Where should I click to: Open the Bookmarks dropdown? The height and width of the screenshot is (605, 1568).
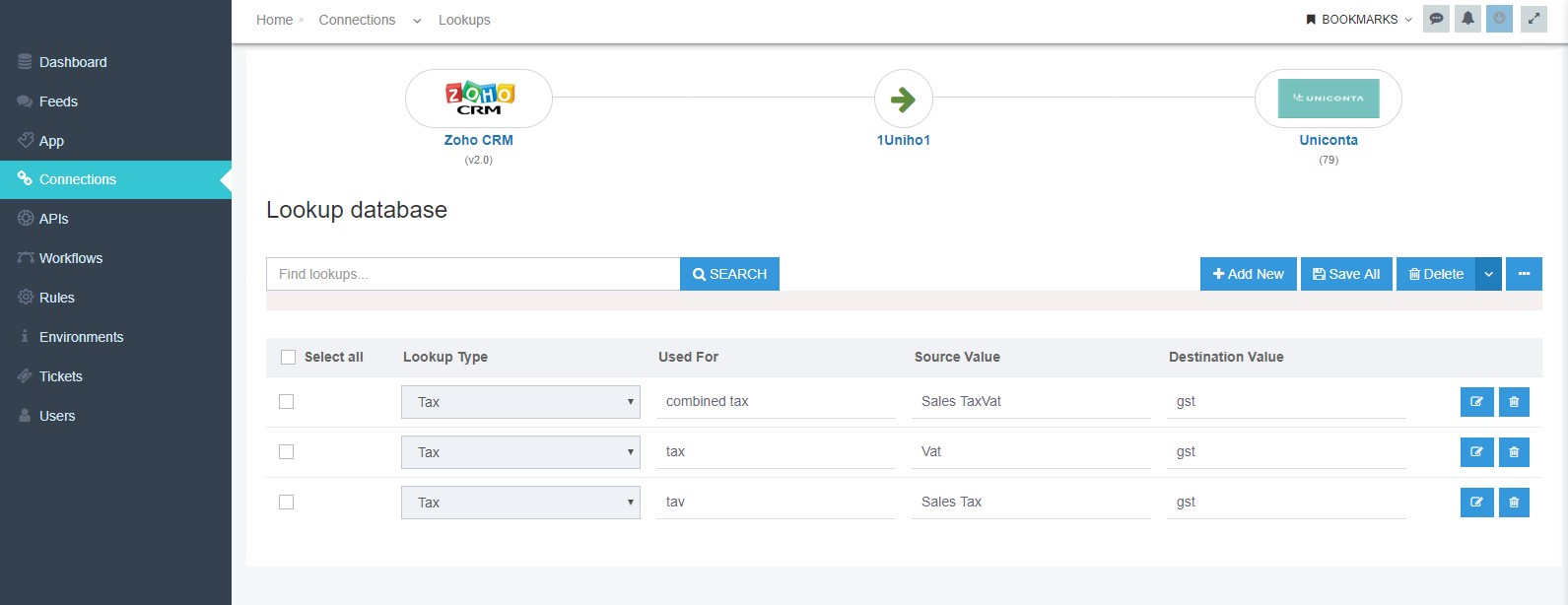(1359, 20)
